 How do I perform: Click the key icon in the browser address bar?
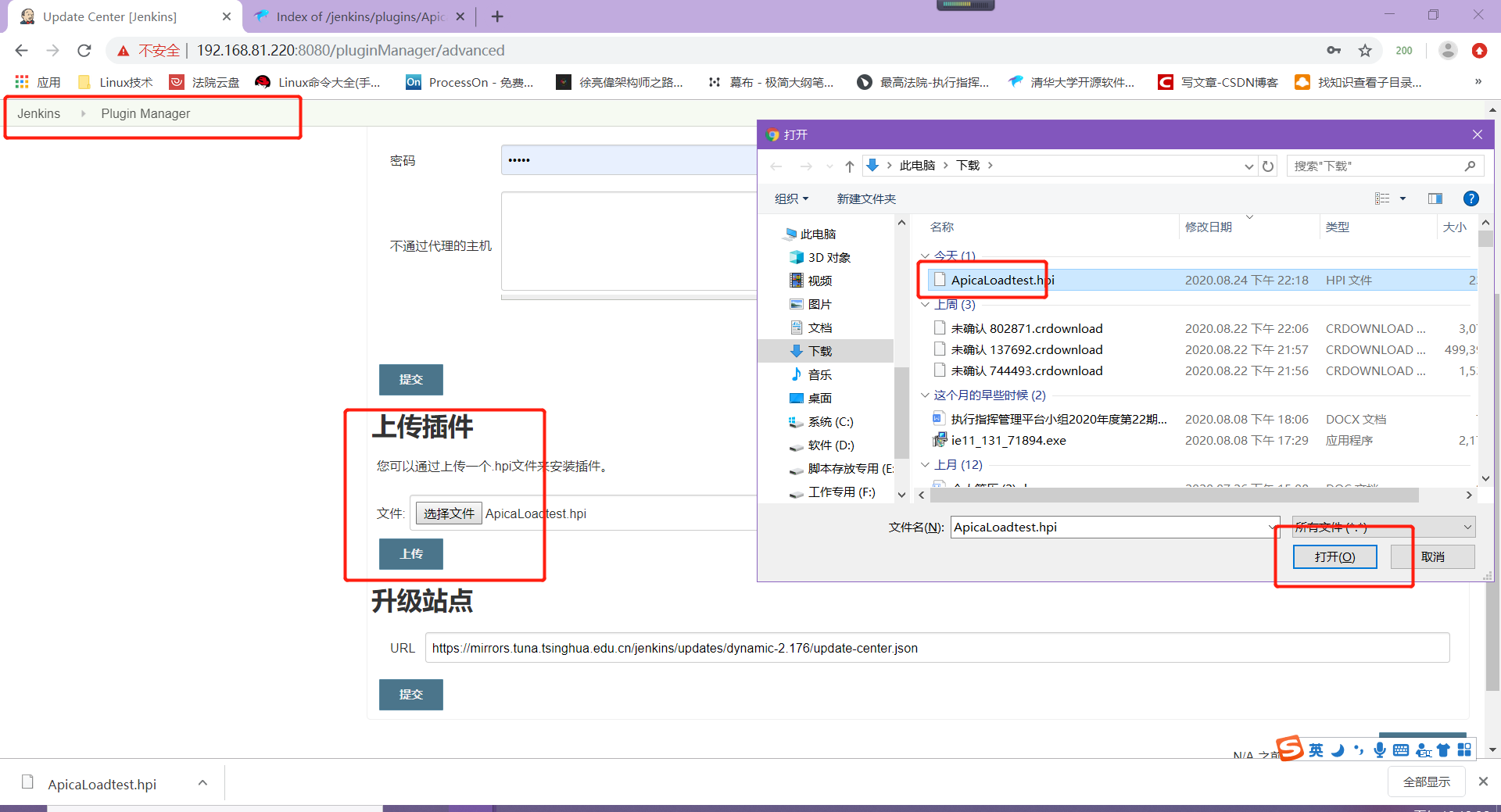pos(1334,50)
